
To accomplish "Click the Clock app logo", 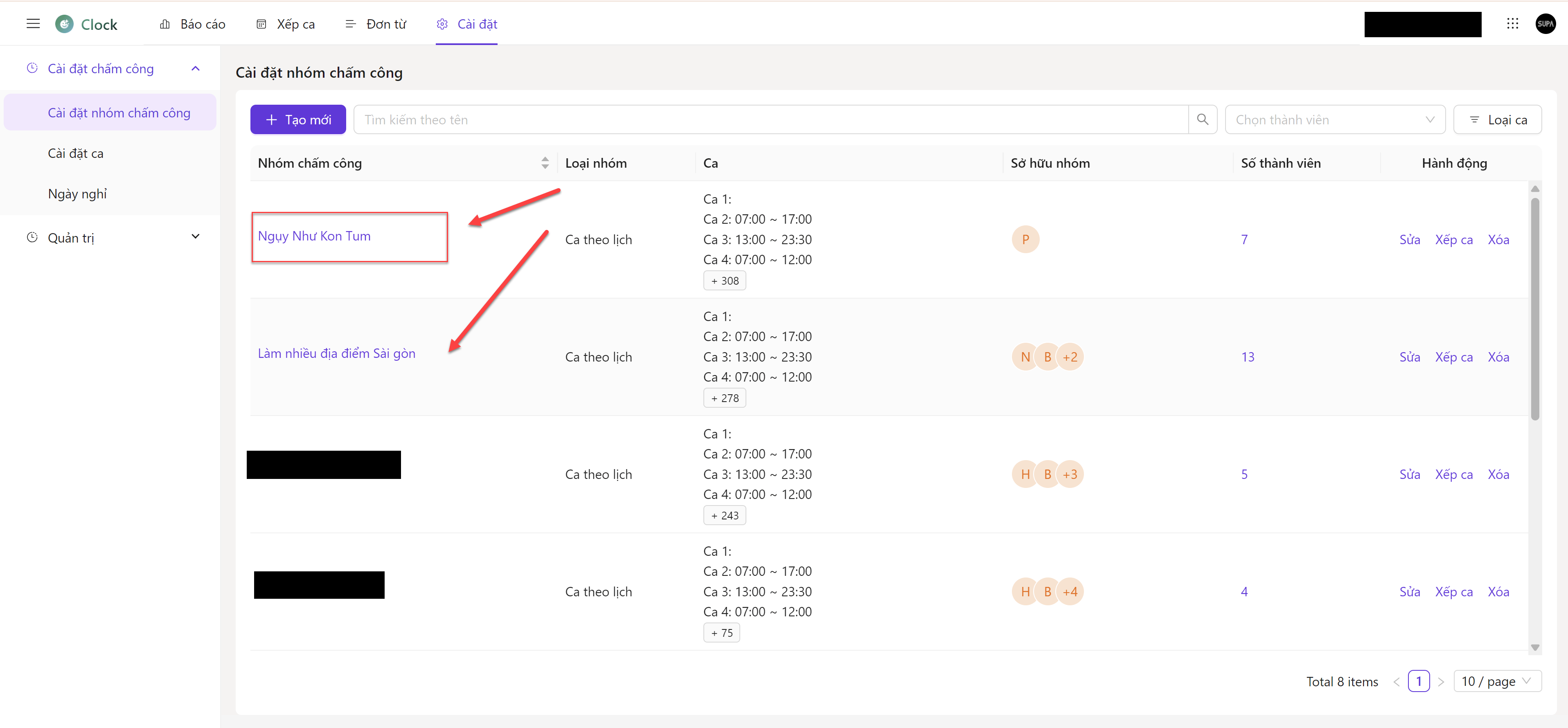I will (64, 24).
